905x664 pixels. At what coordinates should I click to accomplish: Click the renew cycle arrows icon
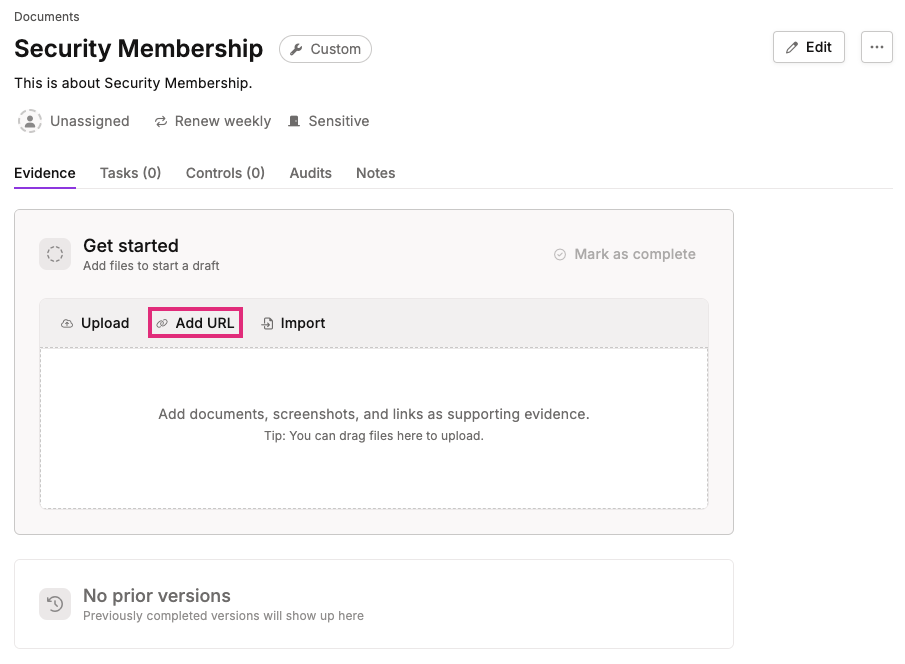[x=161, y=121]
